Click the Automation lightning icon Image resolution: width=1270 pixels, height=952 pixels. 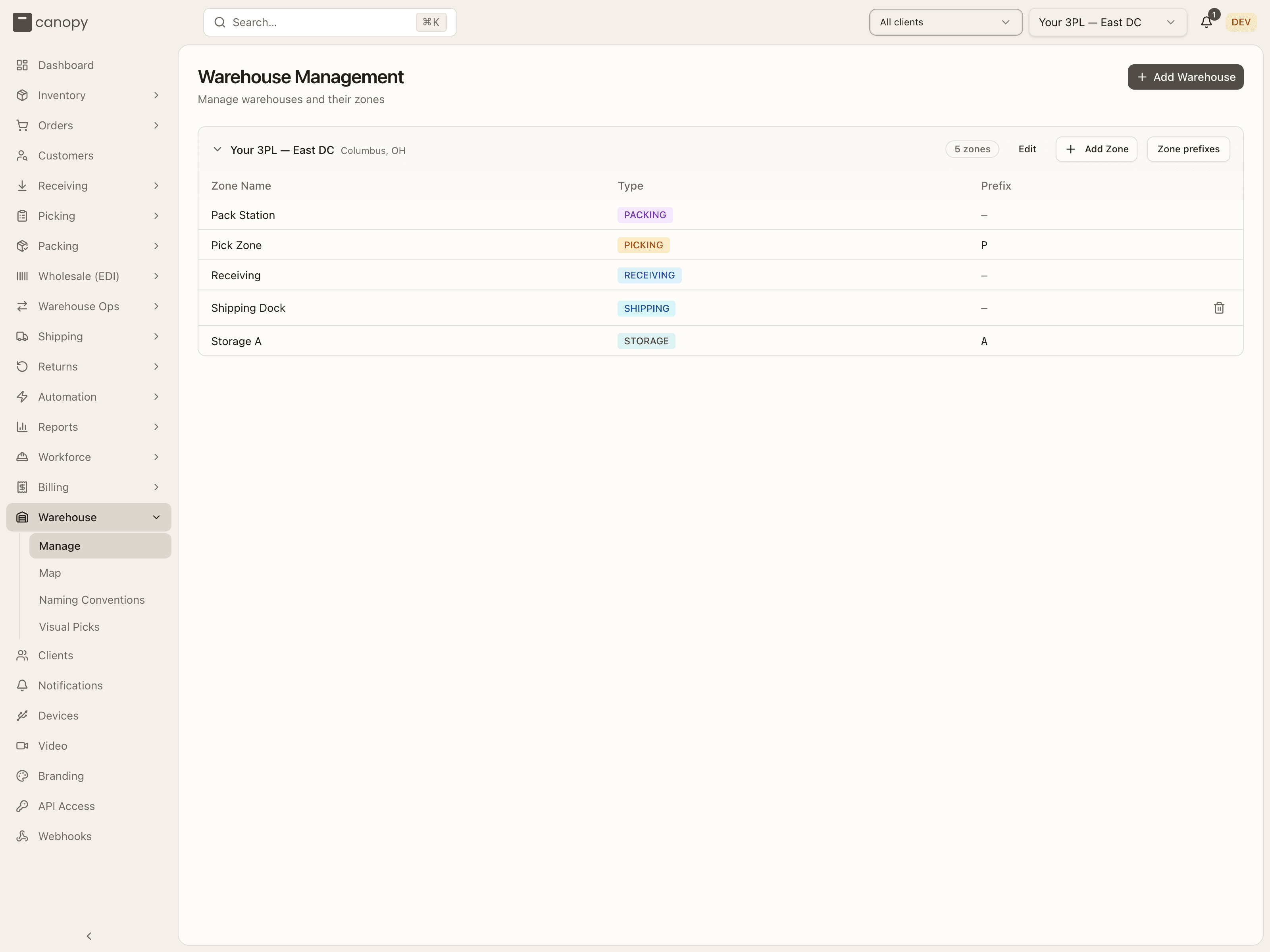[x=22, y=397]
